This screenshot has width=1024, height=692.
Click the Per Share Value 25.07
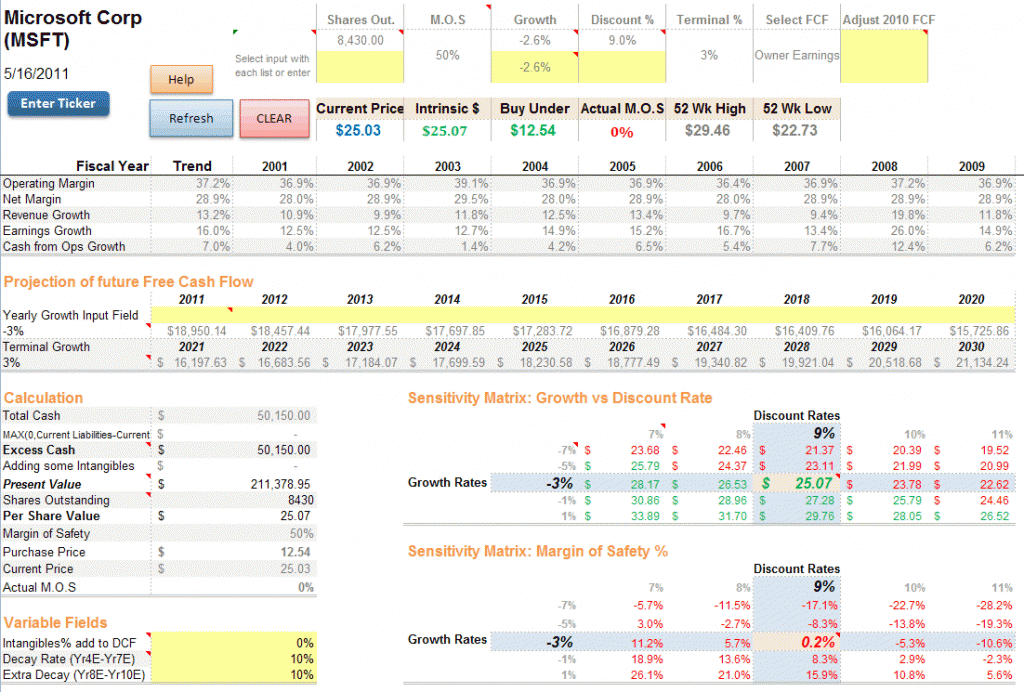tap(295, 516)
